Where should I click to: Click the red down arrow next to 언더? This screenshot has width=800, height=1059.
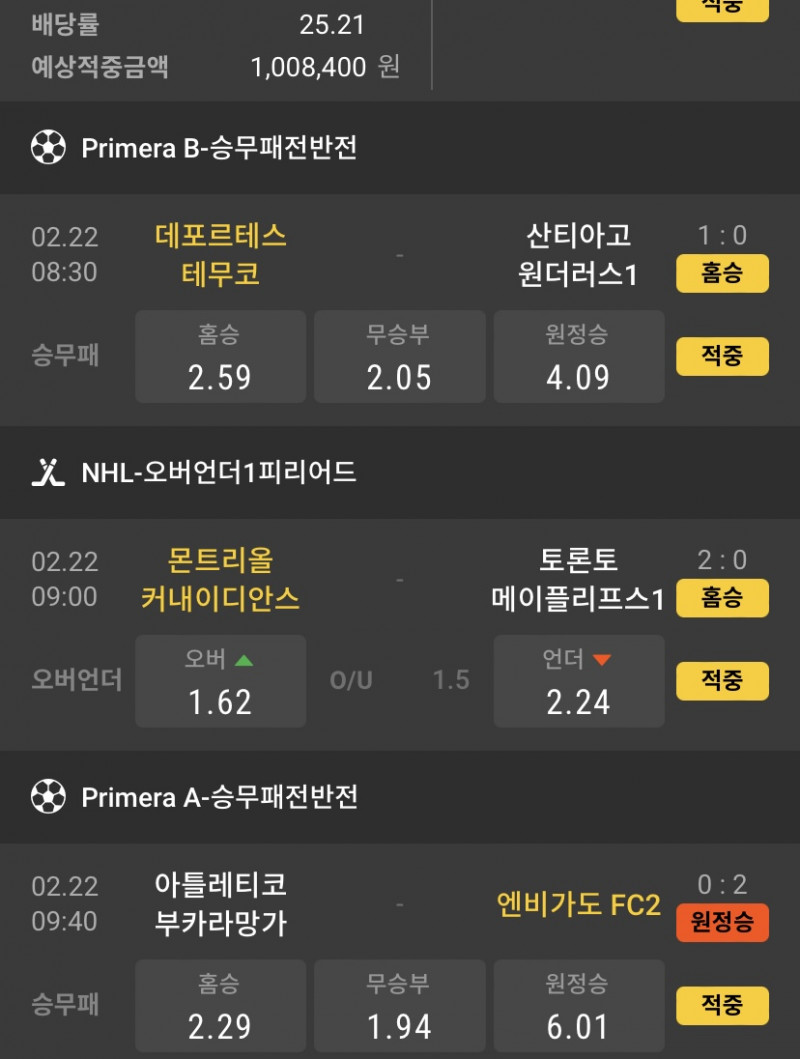pyautogui.click(x=601, y=660)
